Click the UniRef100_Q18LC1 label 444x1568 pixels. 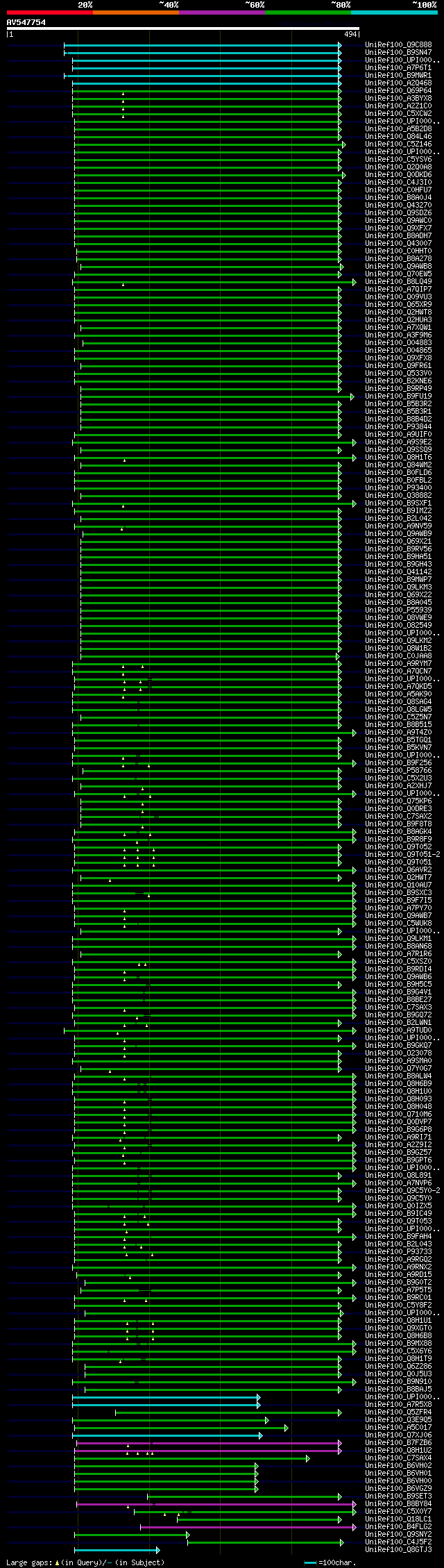tap(398, 1519)
